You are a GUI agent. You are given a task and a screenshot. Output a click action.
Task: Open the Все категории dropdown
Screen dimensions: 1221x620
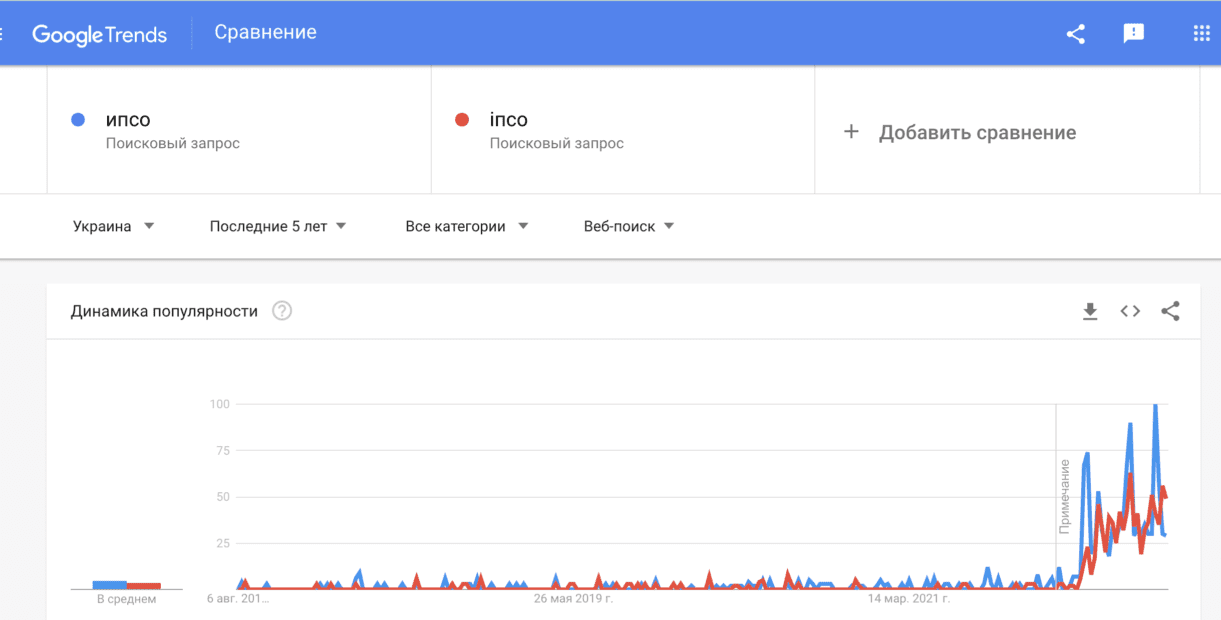point(467,226)
